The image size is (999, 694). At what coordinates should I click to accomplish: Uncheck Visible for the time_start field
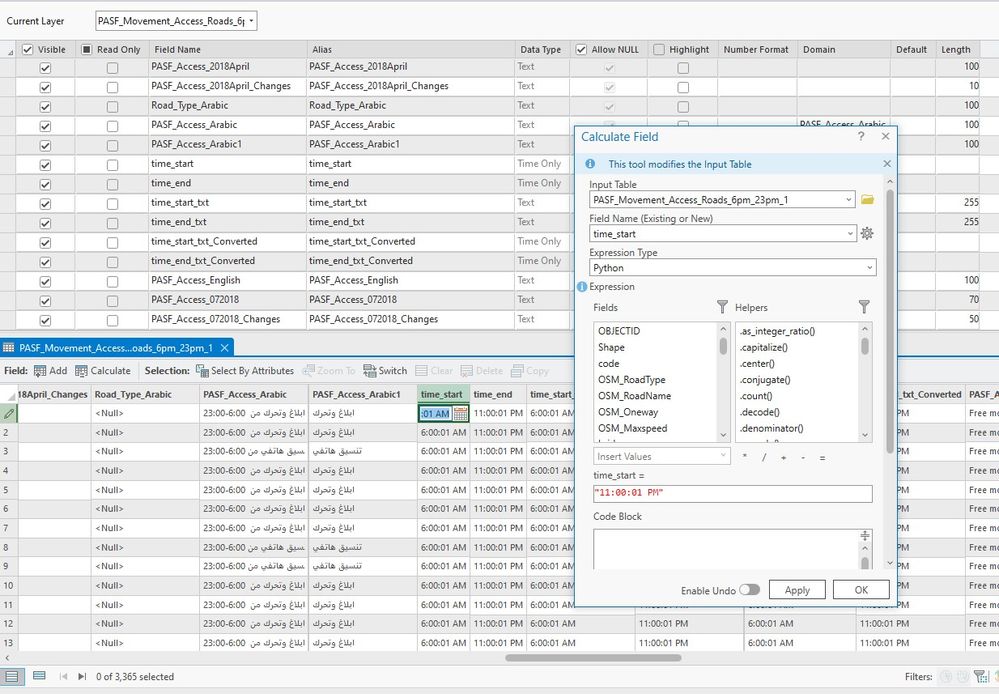[45, 164]
